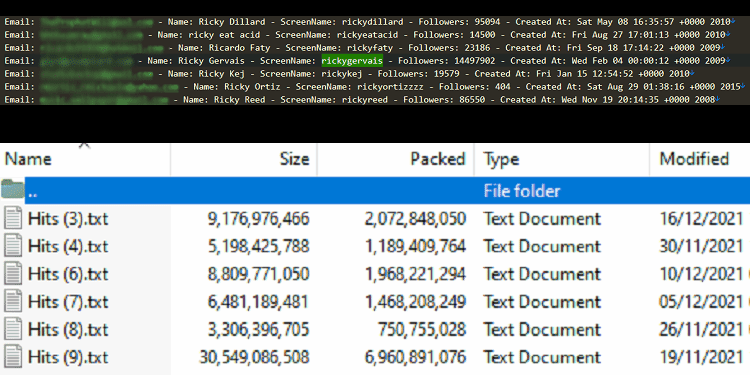
Task: Select the Hits (3).txt file name
Action: (x=68, y=219)
